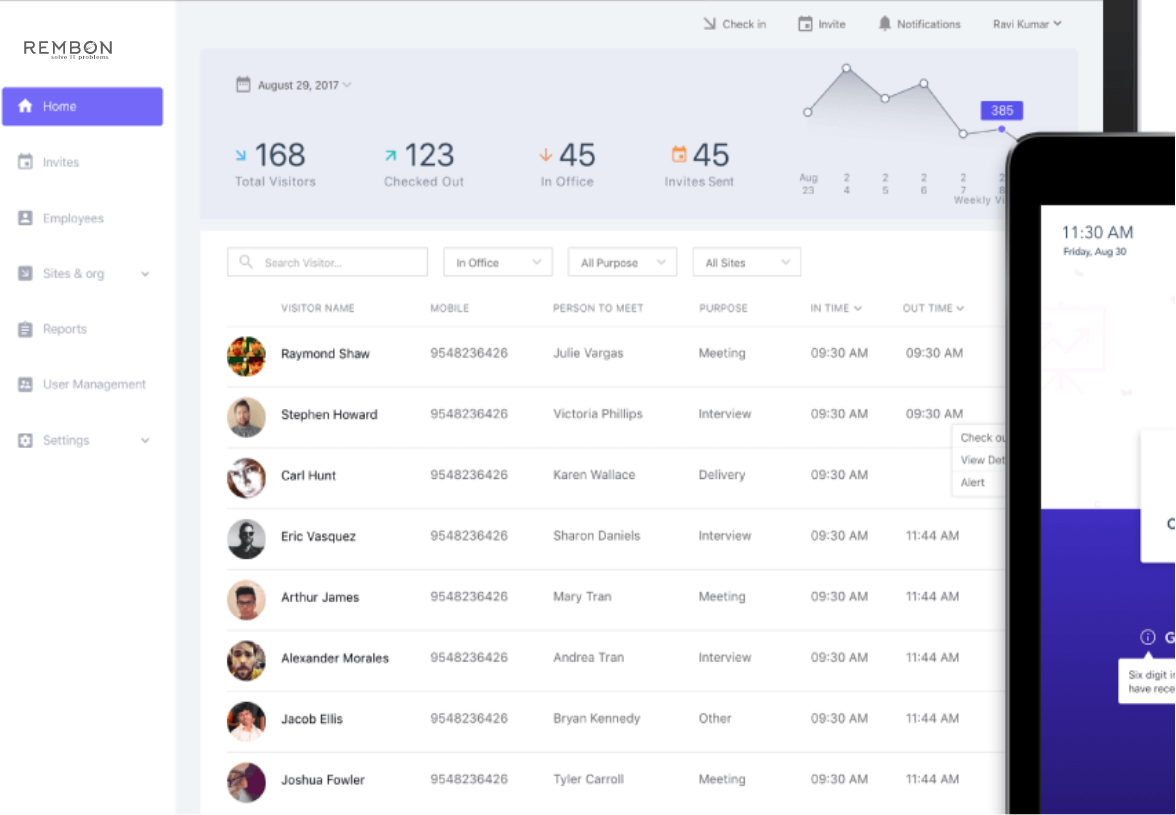1176x815 pixels.
Task: Click the Reports clipboard icon
Action: point(26,329)
